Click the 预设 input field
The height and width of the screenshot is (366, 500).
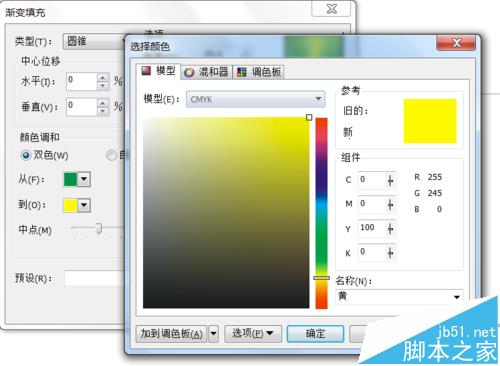pyautogui.click(x=94, y=278)
